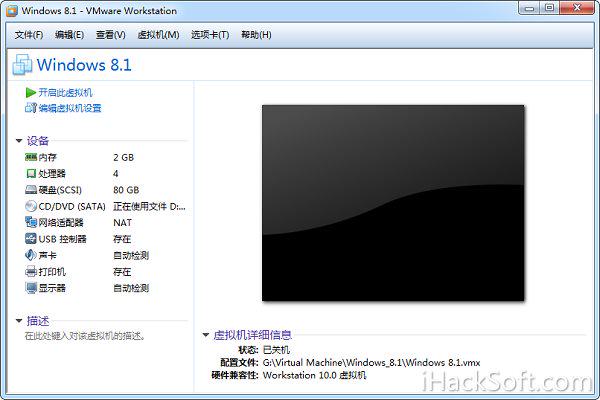Image resolution: width=600 pixels, height=400 pixels.
Task: Click the 网络适配器 device label
Action: 61,223
